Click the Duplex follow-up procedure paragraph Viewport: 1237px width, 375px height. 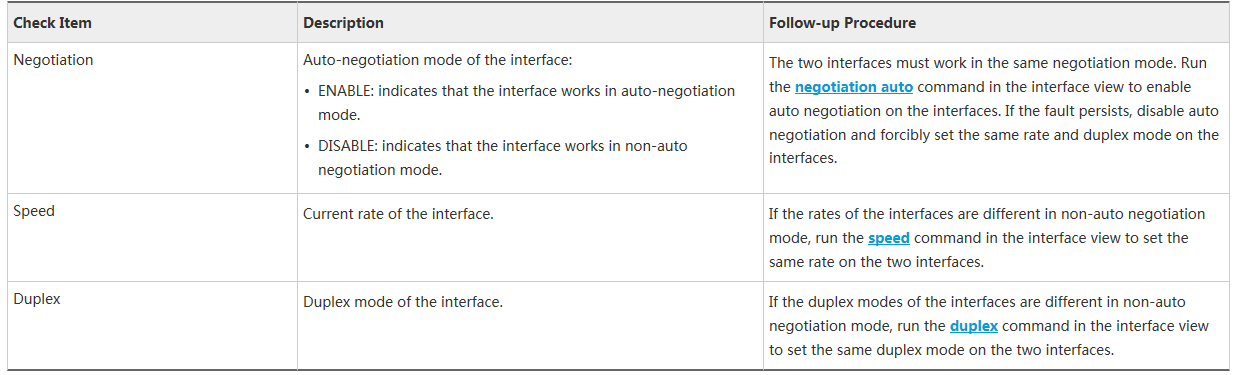tap(990, 326)
